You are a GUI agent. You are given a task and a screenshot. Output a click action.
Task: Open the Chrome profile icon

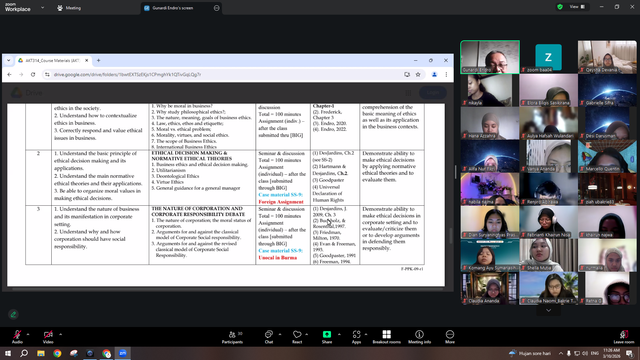point(434,75)
